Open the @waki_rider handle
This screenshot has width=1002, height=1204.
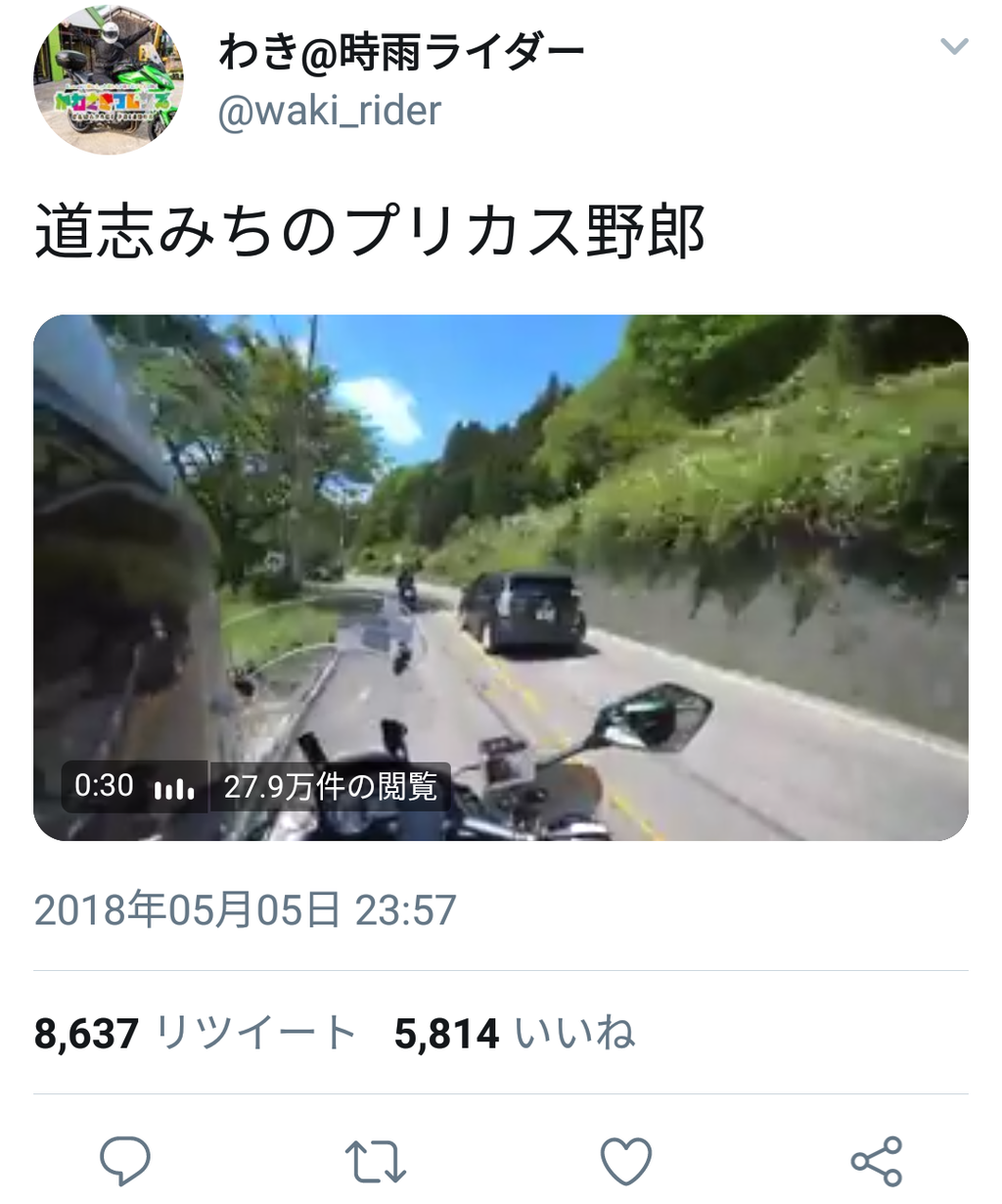[x=329, y=111]
